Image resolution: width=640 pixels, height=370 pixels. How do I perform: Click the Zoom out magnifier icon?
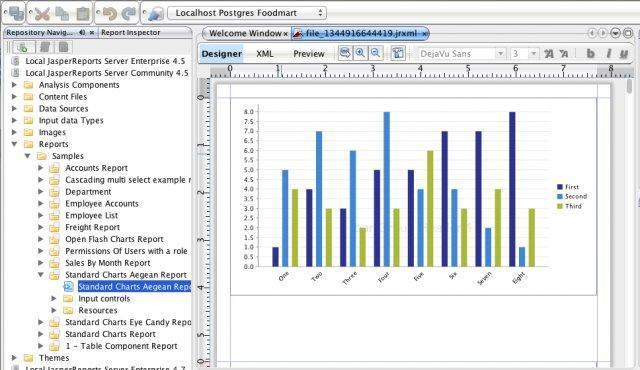click(376, 53)
